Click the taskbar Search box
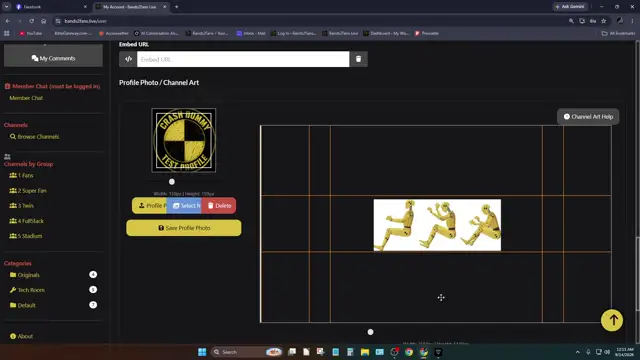 pyautogui.click(x=247, y=352)
